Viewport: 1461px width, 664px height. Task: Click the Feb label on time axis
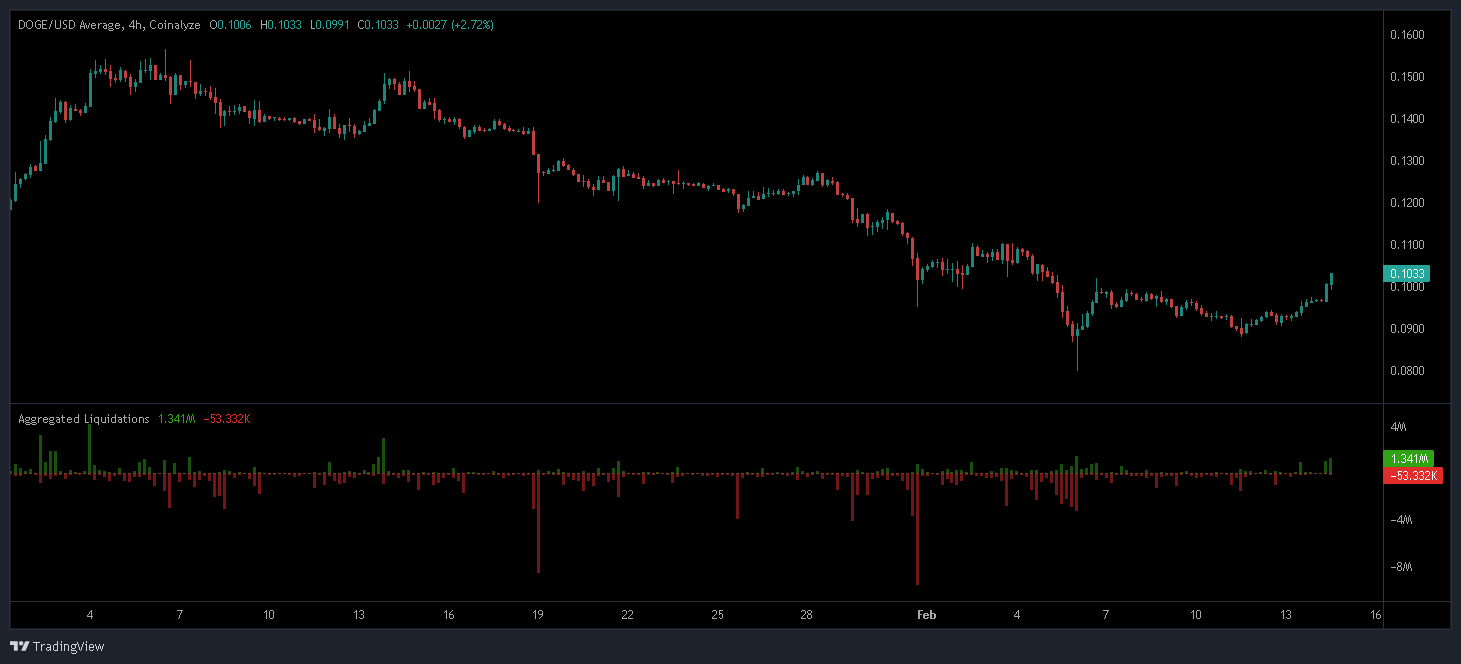pyautogui.click(x=926, y=616)
